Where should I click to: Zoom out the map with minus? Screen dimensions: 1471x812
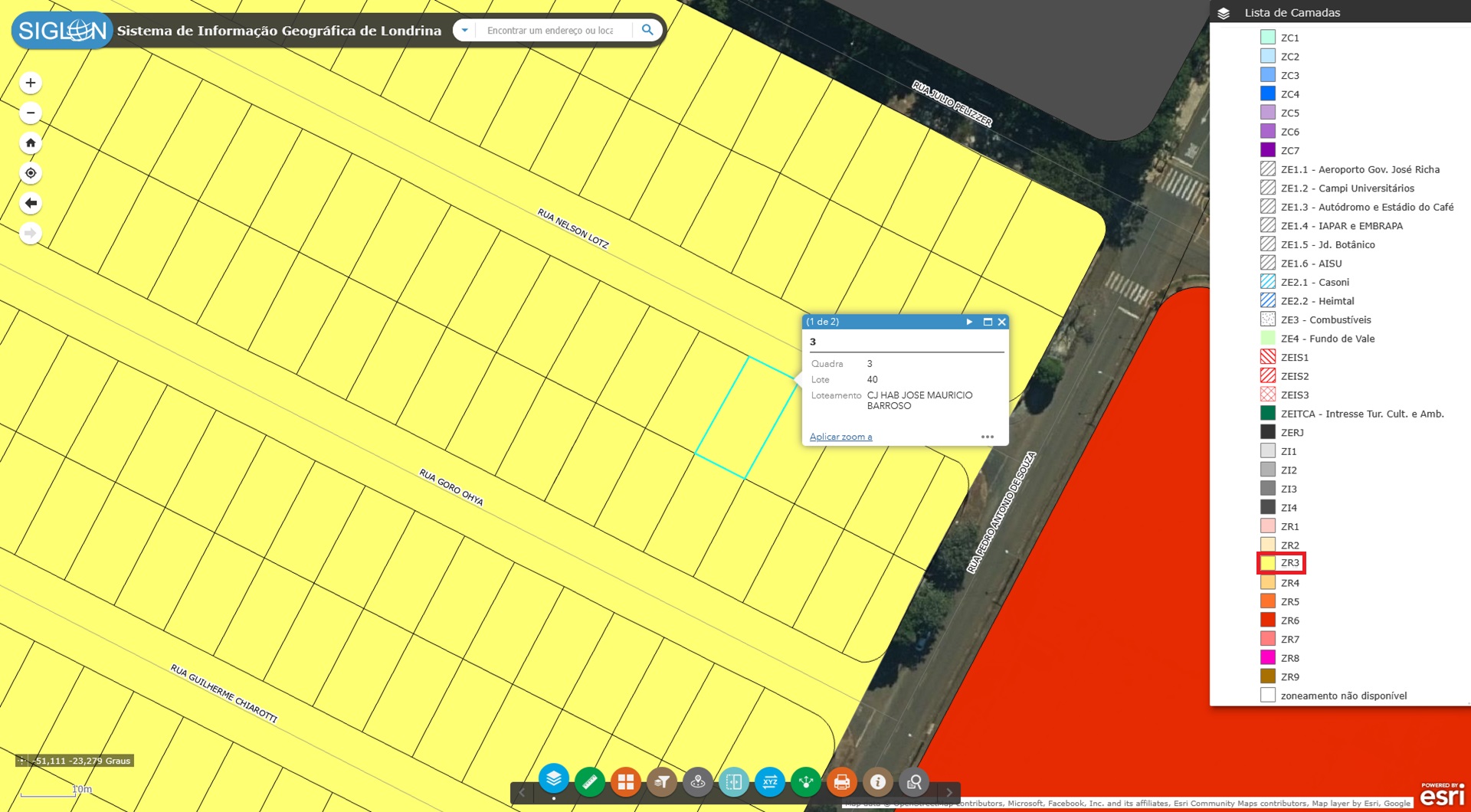click(x=31, y=113)
